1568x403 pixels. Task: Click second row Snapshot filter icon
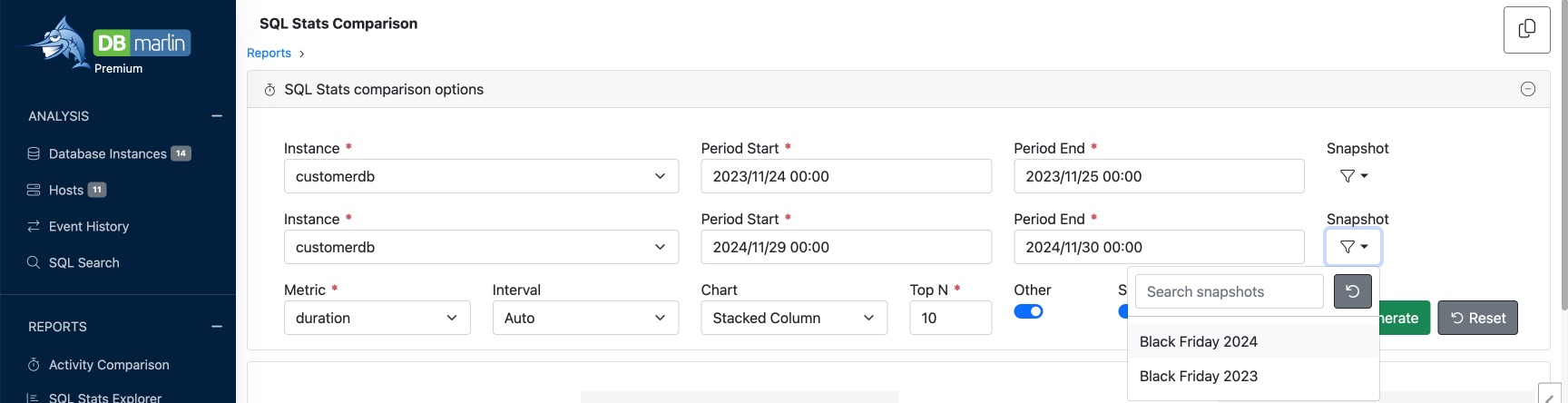coord(1353,247)
